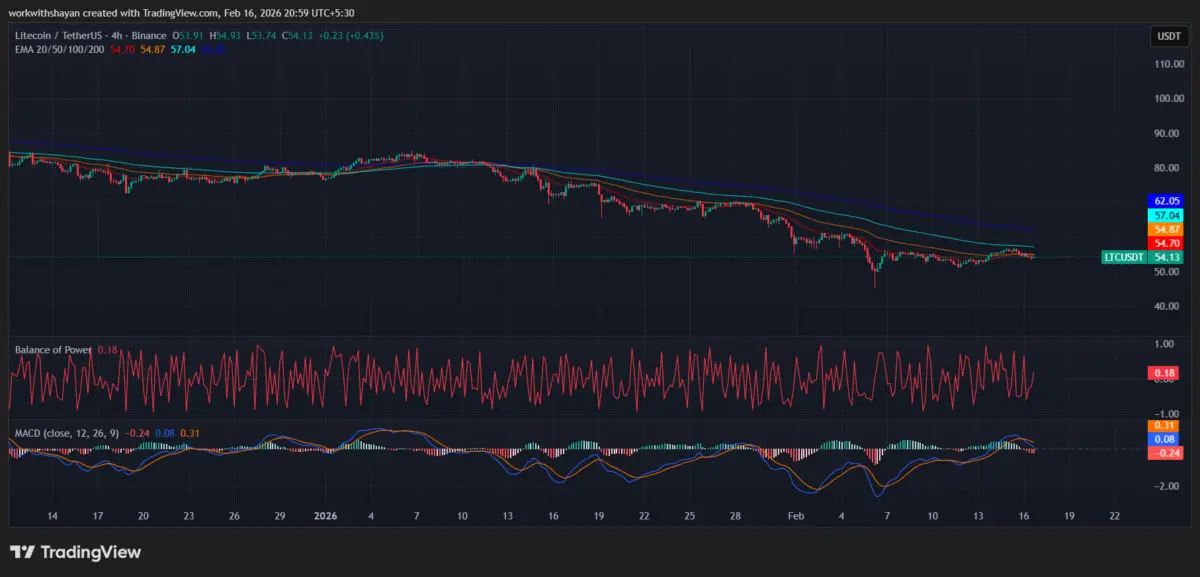The image size is (1200, 577).
Task: Click the TradingView wordmark text
Action: coord(90,553)
